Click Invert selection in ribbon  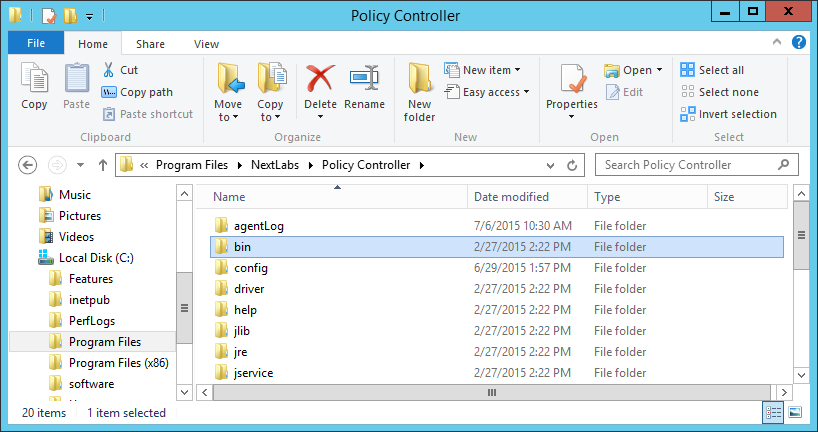point(728,114)
